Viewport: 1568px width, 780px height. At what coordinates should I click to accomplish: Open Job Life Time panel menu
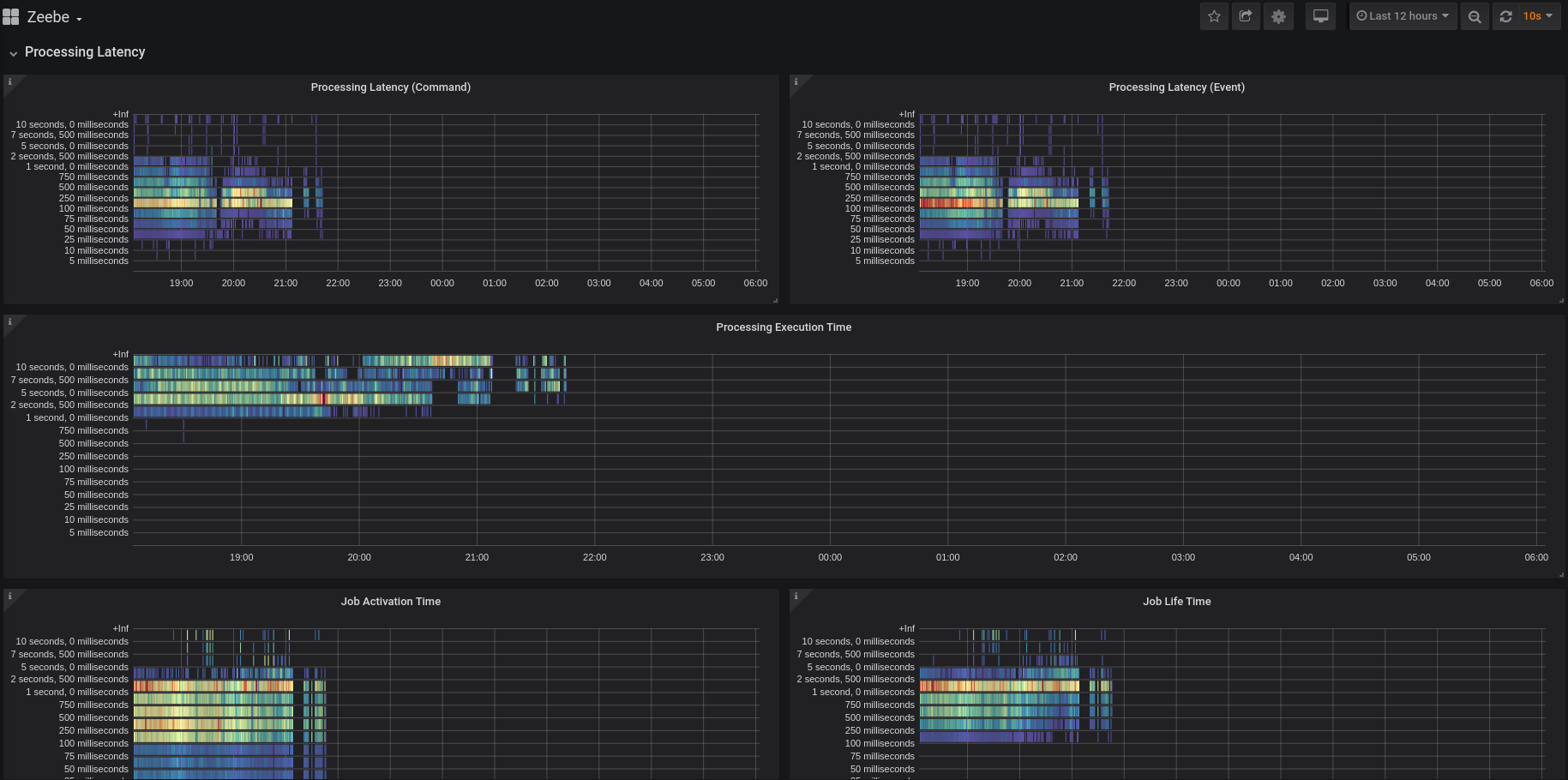1176,602
